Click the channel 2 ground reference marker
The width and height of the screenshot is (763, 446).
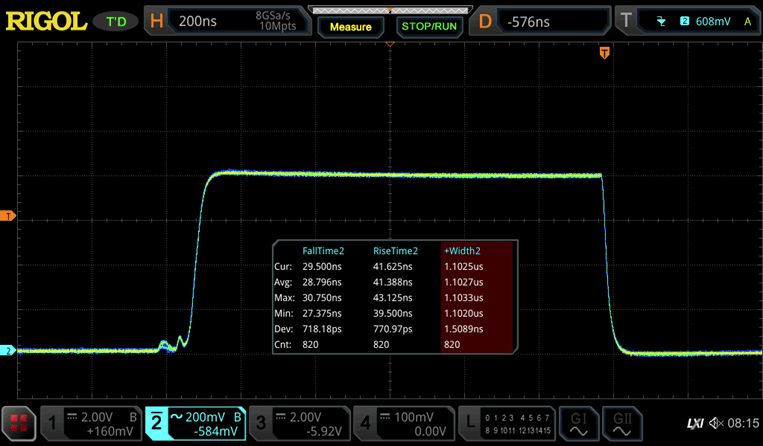tap(8, 351)
